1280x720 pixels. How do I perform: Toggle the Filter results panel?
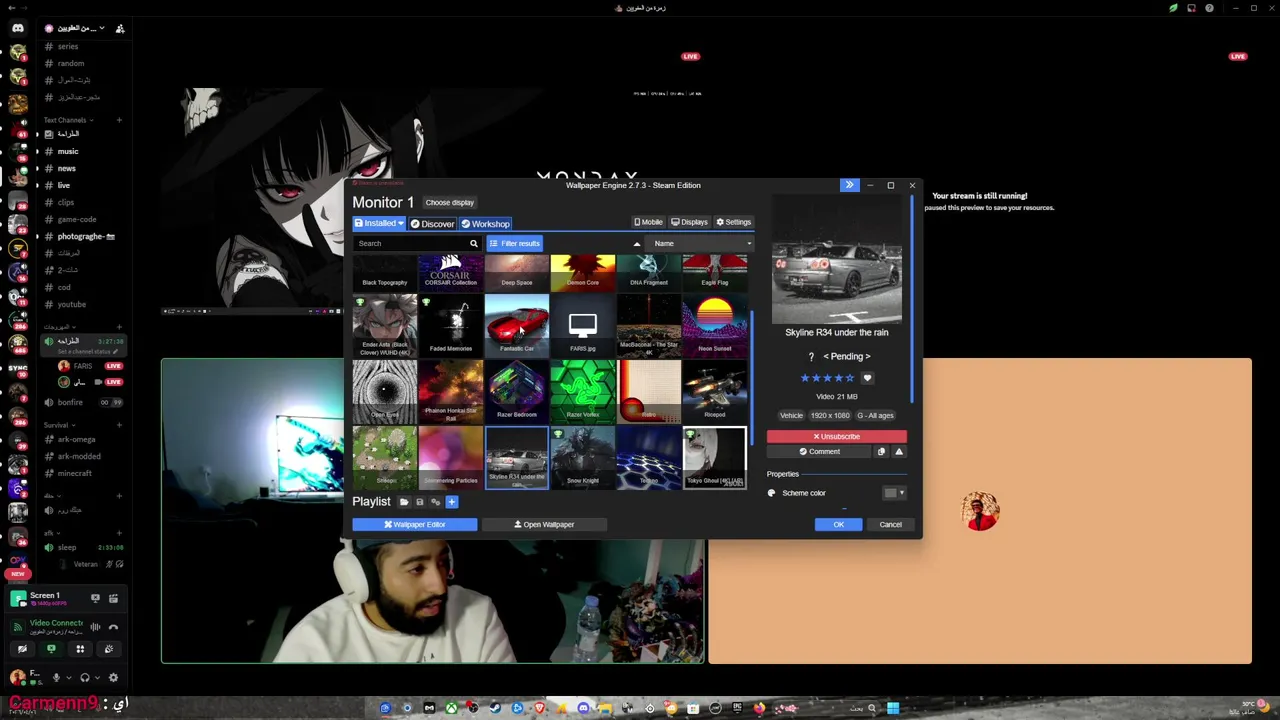[514, 243]
